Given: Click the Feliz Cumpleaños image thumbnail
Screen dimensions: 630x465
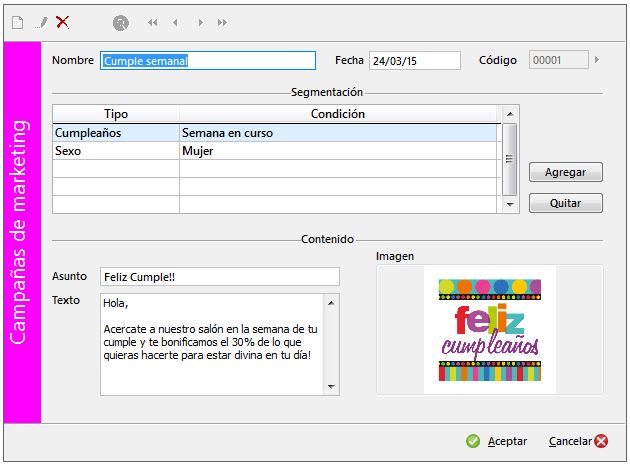Looking at the screenshot, I should [489, 329].
